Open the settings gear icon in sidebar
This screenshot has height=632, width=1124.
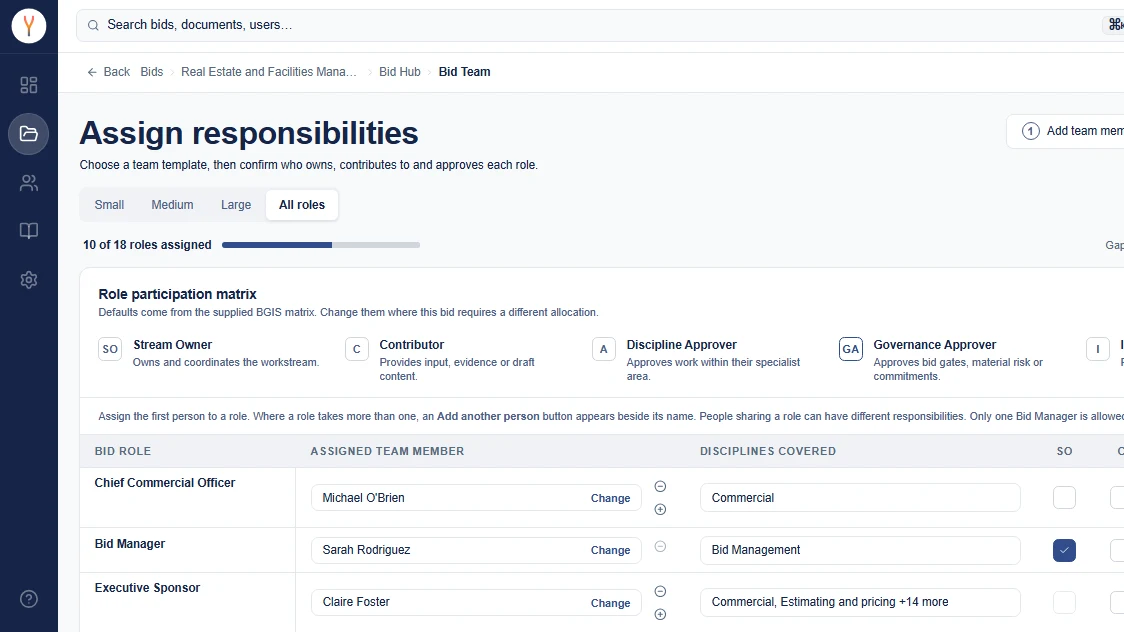click(x=29, y=279)
